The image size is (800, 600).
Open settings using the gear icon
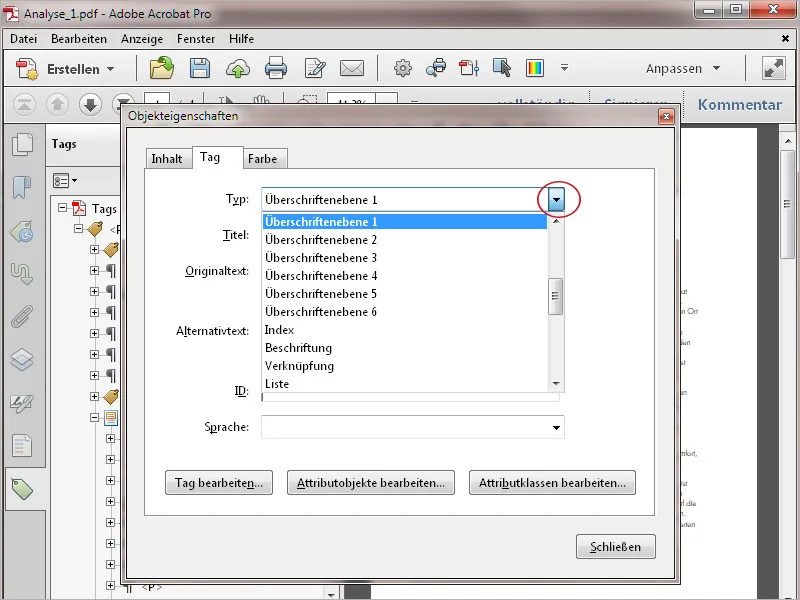(403, 68)
